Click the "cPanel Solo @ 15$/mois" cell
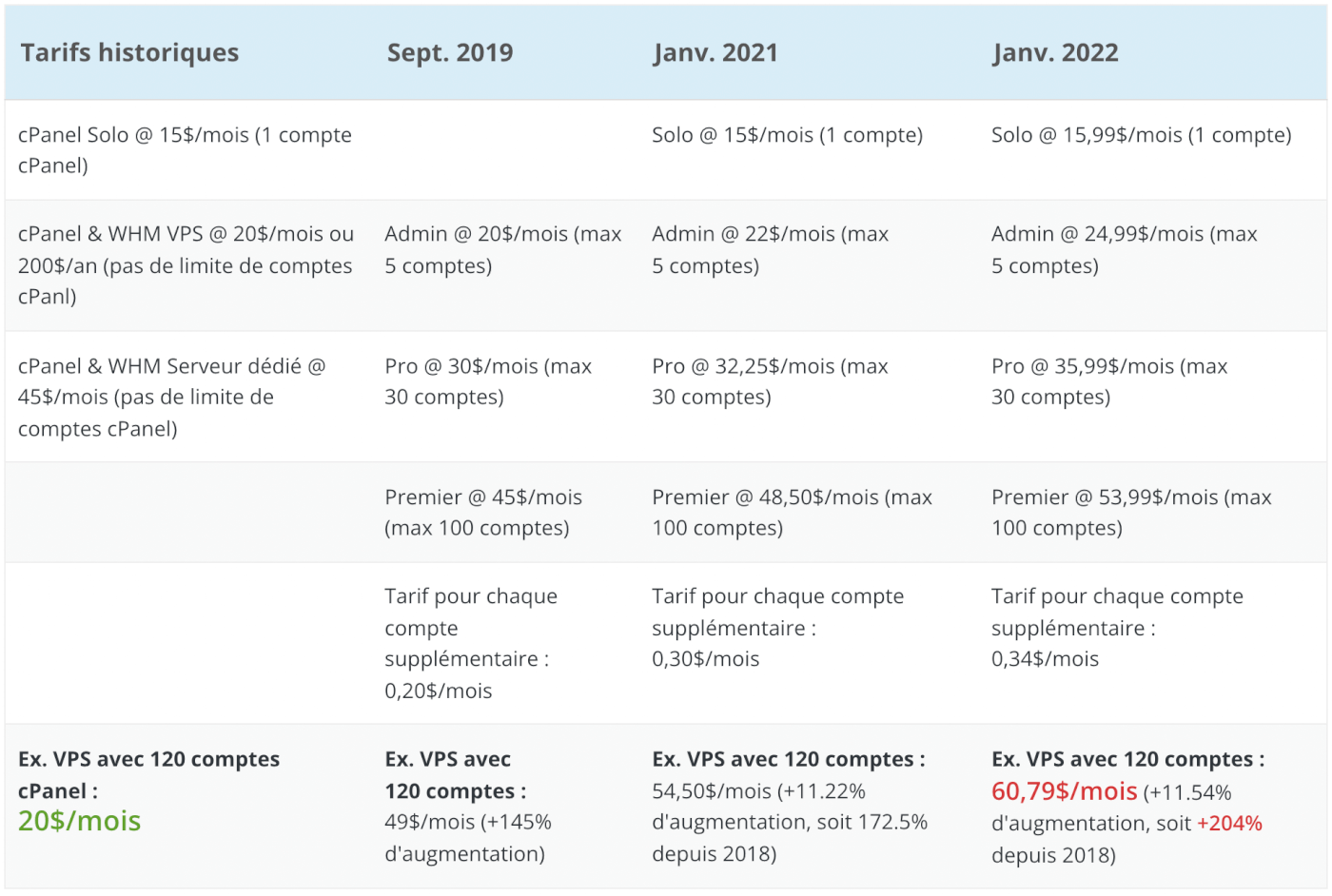The height and width of the screenshot is (896, 1332). point(185,150)
